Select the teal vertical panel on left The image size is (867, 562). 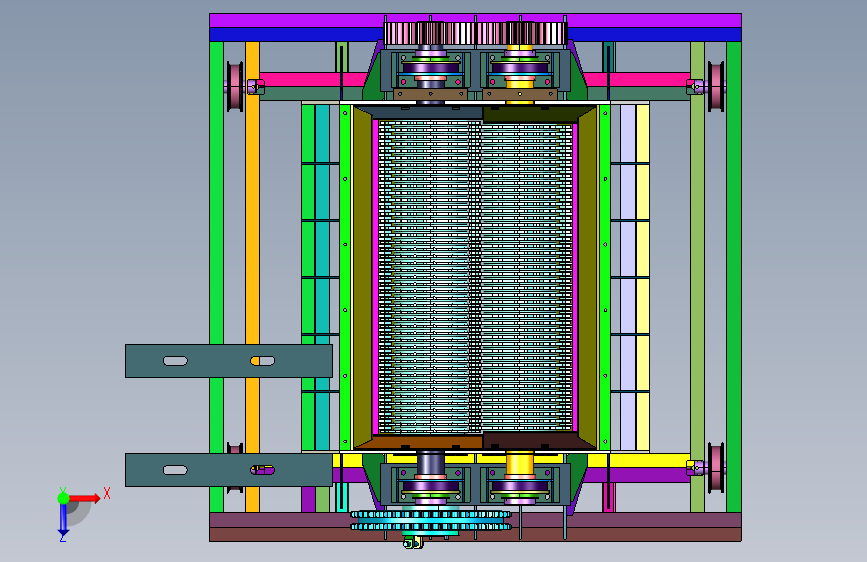point(322,277)
